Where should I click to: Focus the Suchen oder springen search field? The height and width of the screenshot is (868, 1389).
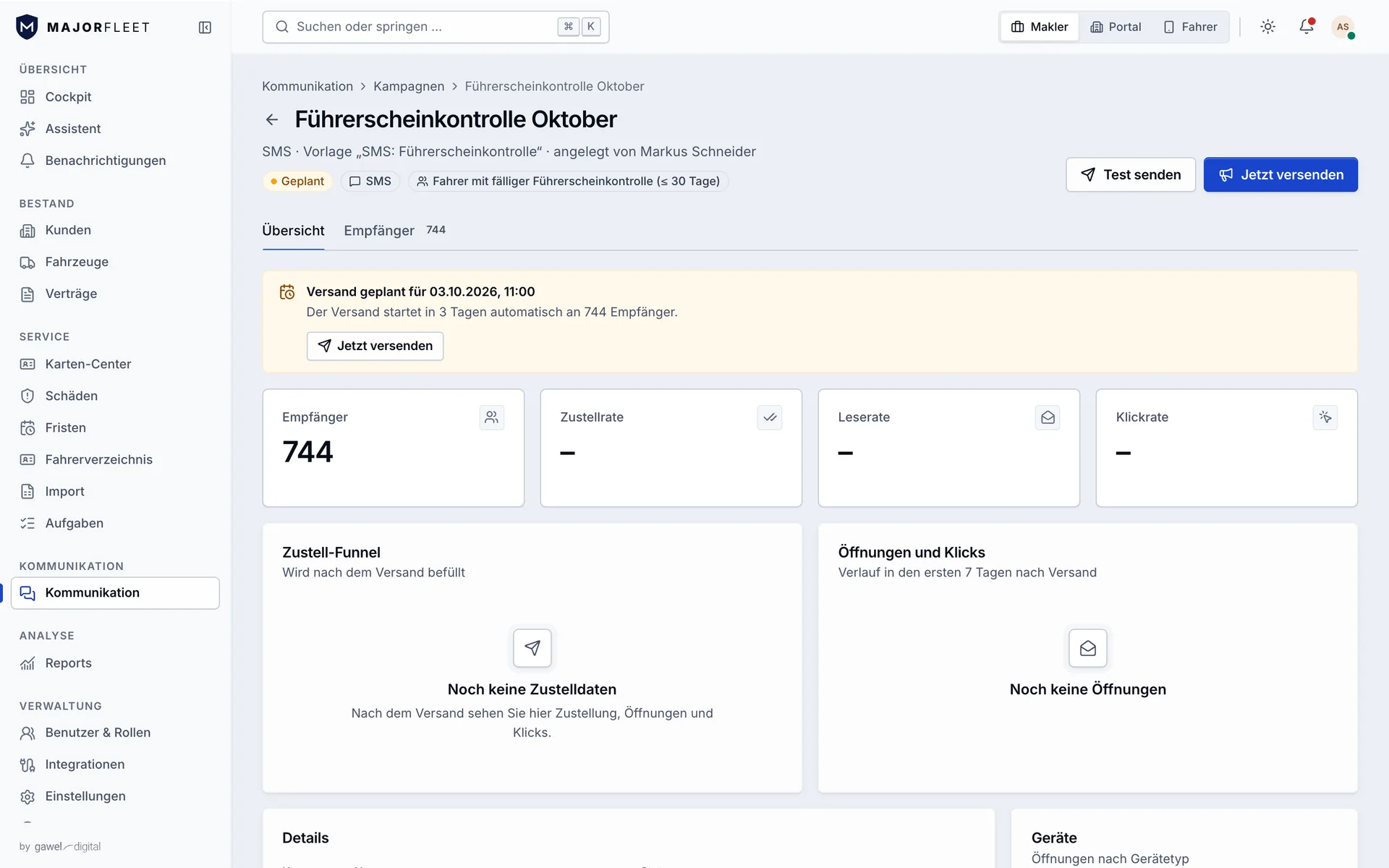coord(436,27)
